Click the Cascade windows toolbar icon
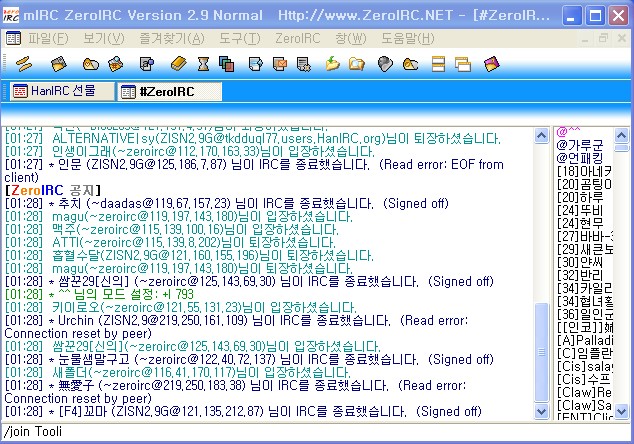634x444 pixels. [x=463, y=64]
